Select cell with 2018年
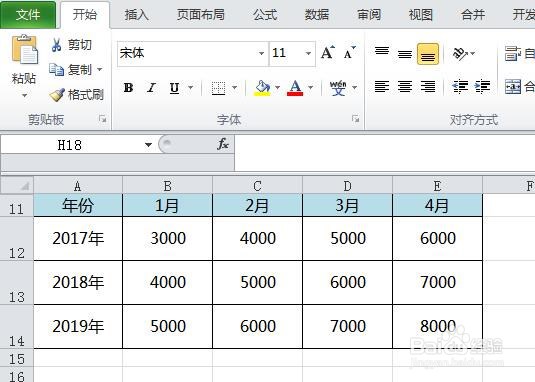Image resolution: width=535 pixels, height=382 pixels. 78,282
